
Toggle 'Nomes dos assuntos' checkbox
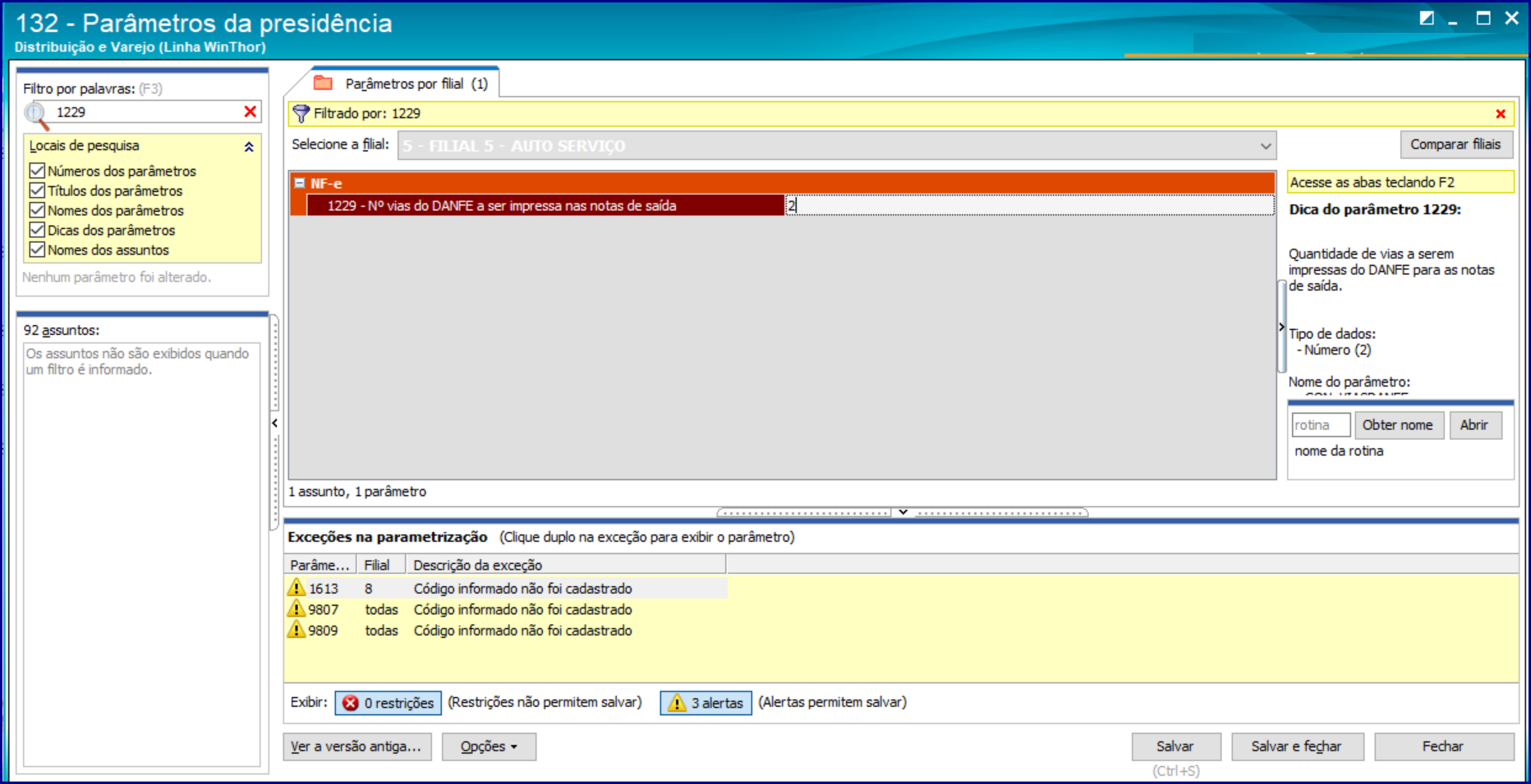pyautogui.click(x=37, y=250)
